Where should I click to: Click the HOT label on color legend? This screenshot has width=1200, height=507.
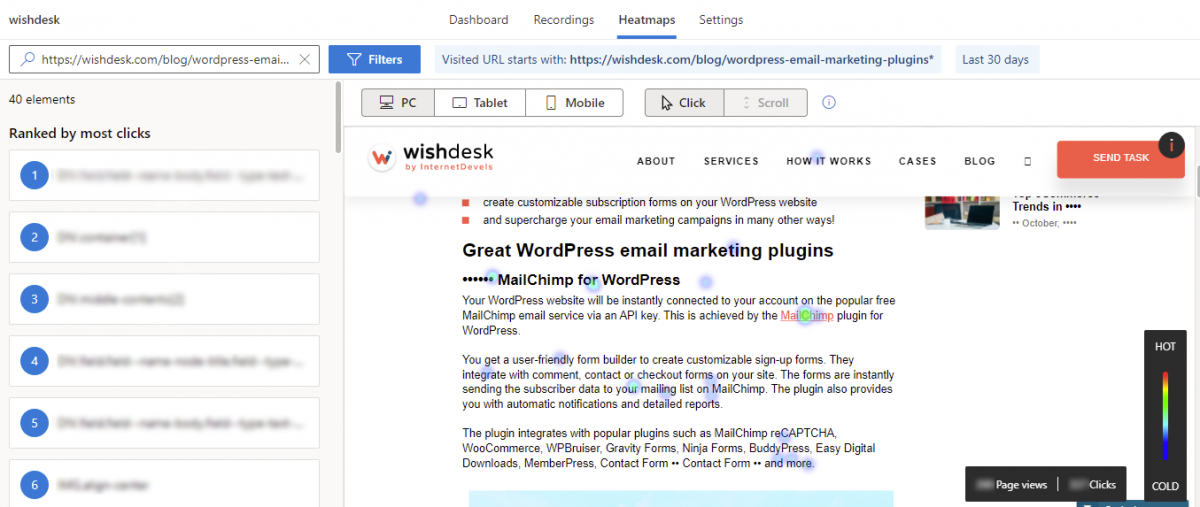tap(1165, 346)
